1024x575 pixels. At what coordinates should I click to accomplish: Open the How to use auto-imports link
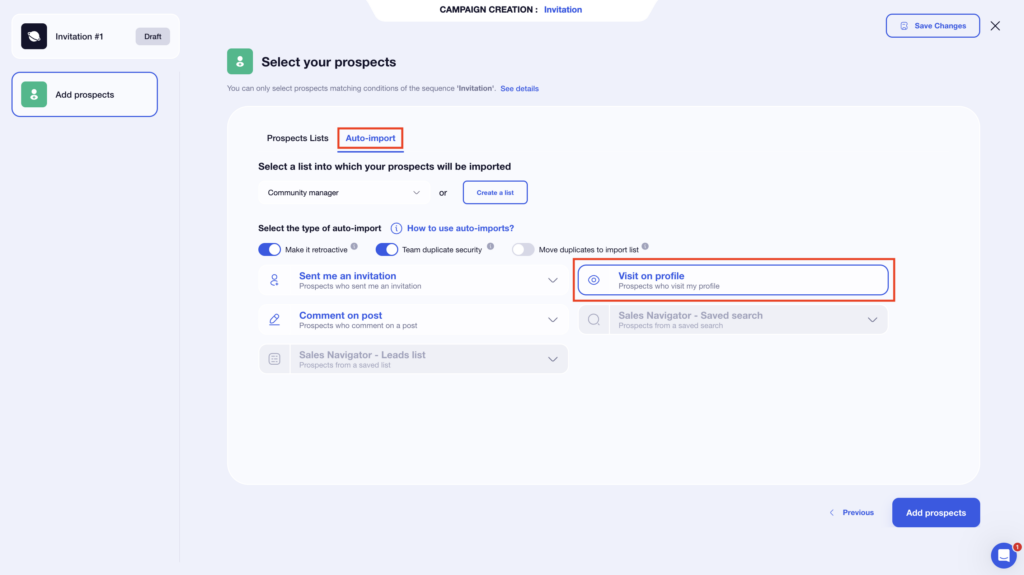(460, 228)
